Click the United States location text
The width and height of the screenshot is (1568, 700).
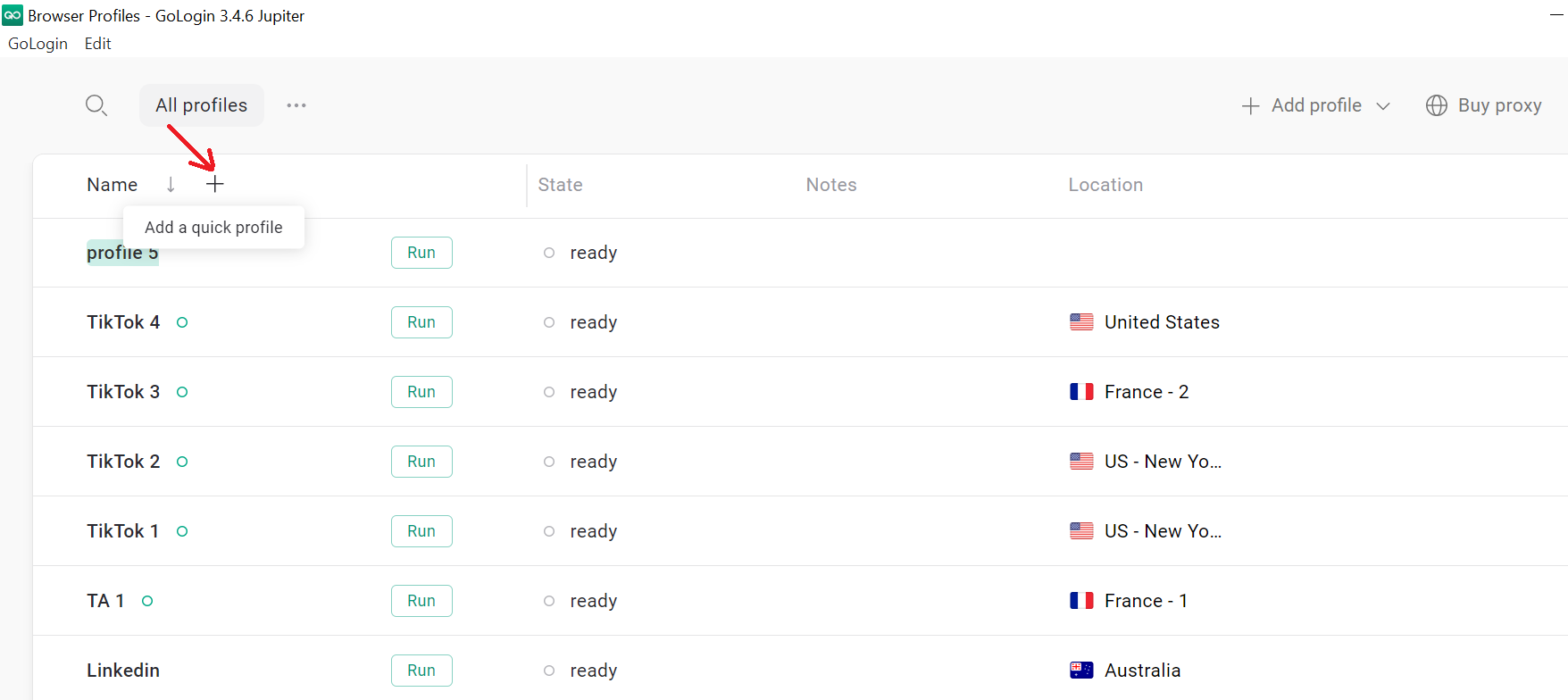point(1162,322)
